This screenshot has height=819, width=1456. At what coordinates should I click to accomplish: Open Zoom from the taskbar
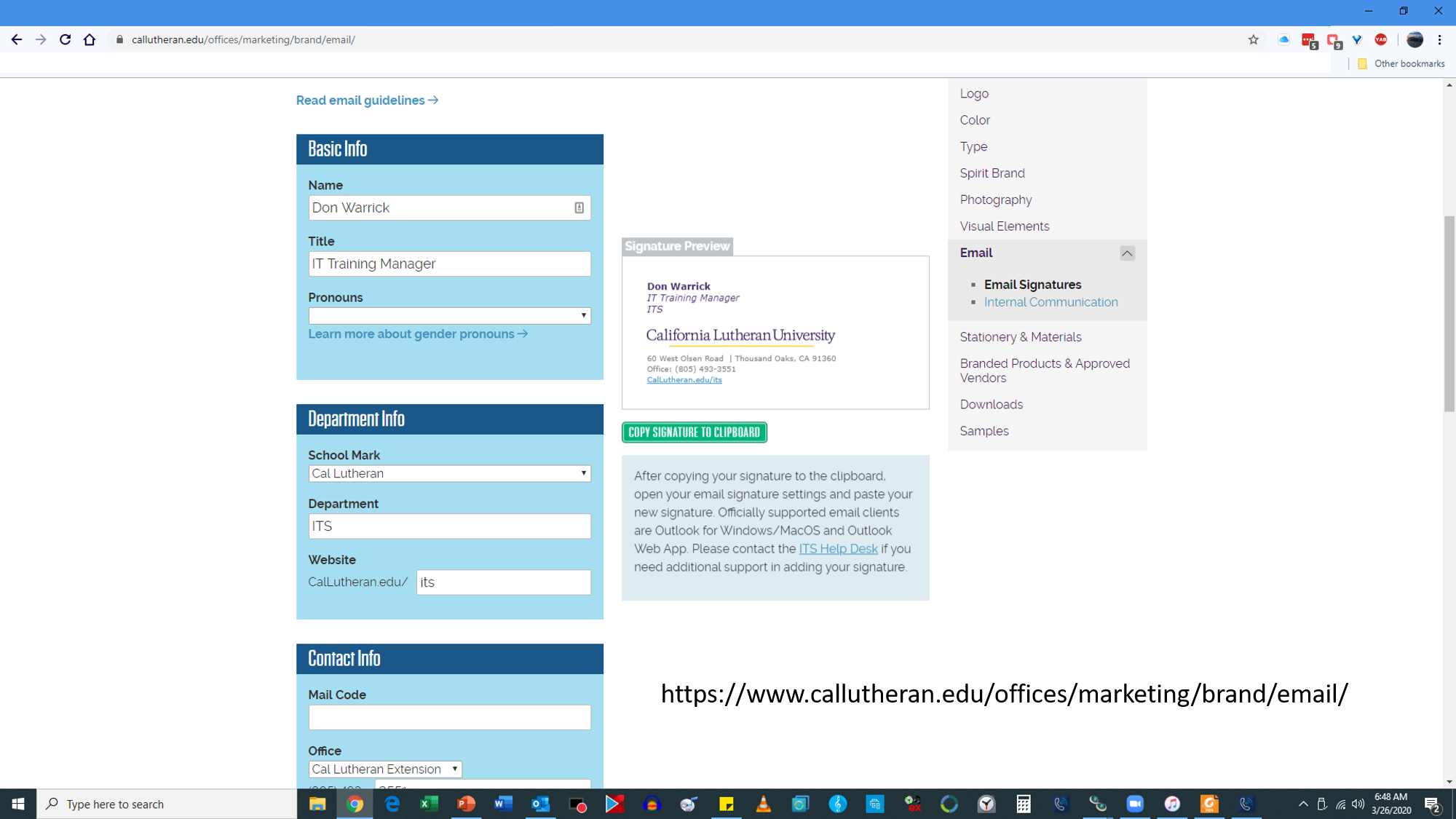pos(1134,804)
